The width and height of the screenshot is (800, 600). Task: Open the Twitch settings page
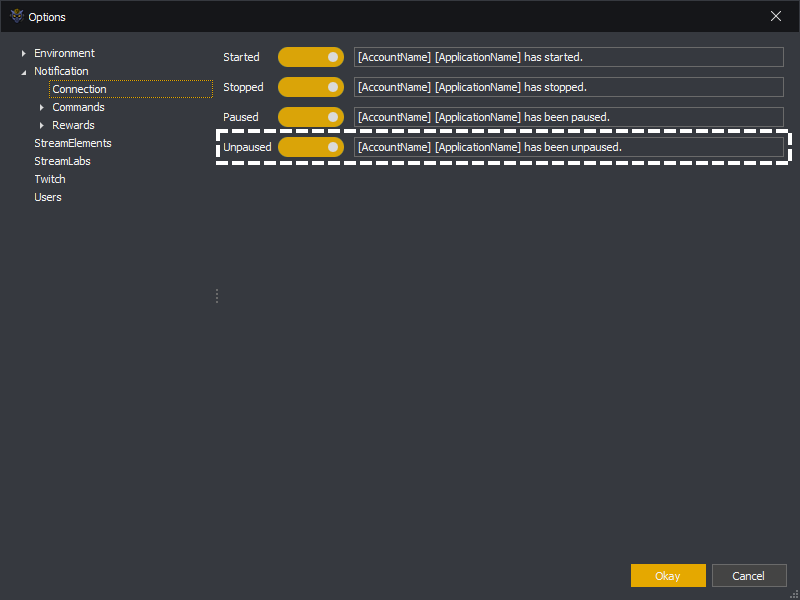coord(50,179)
